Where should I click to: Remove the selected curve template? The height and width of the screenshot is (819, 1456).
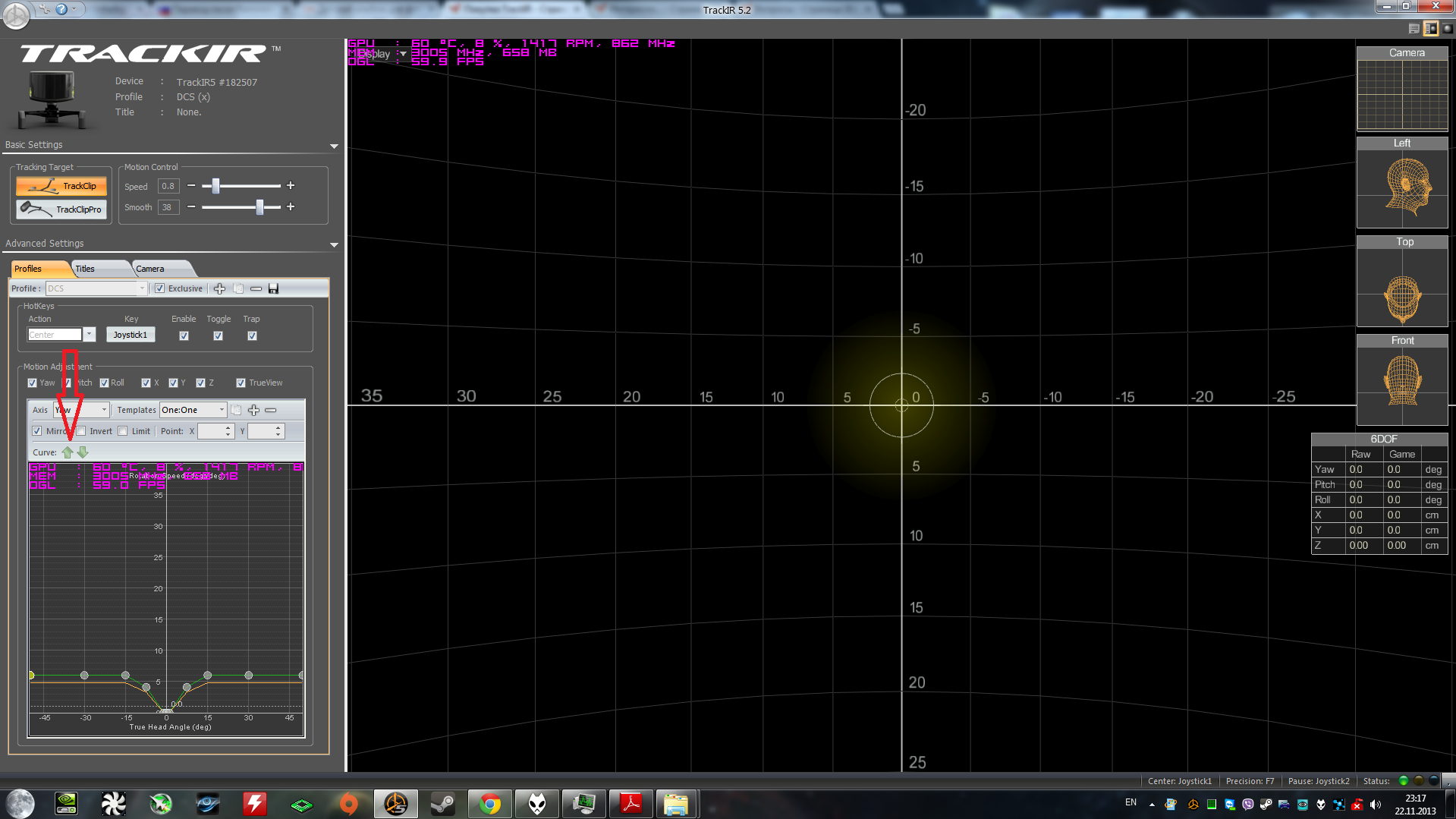(x=271, y=410)
